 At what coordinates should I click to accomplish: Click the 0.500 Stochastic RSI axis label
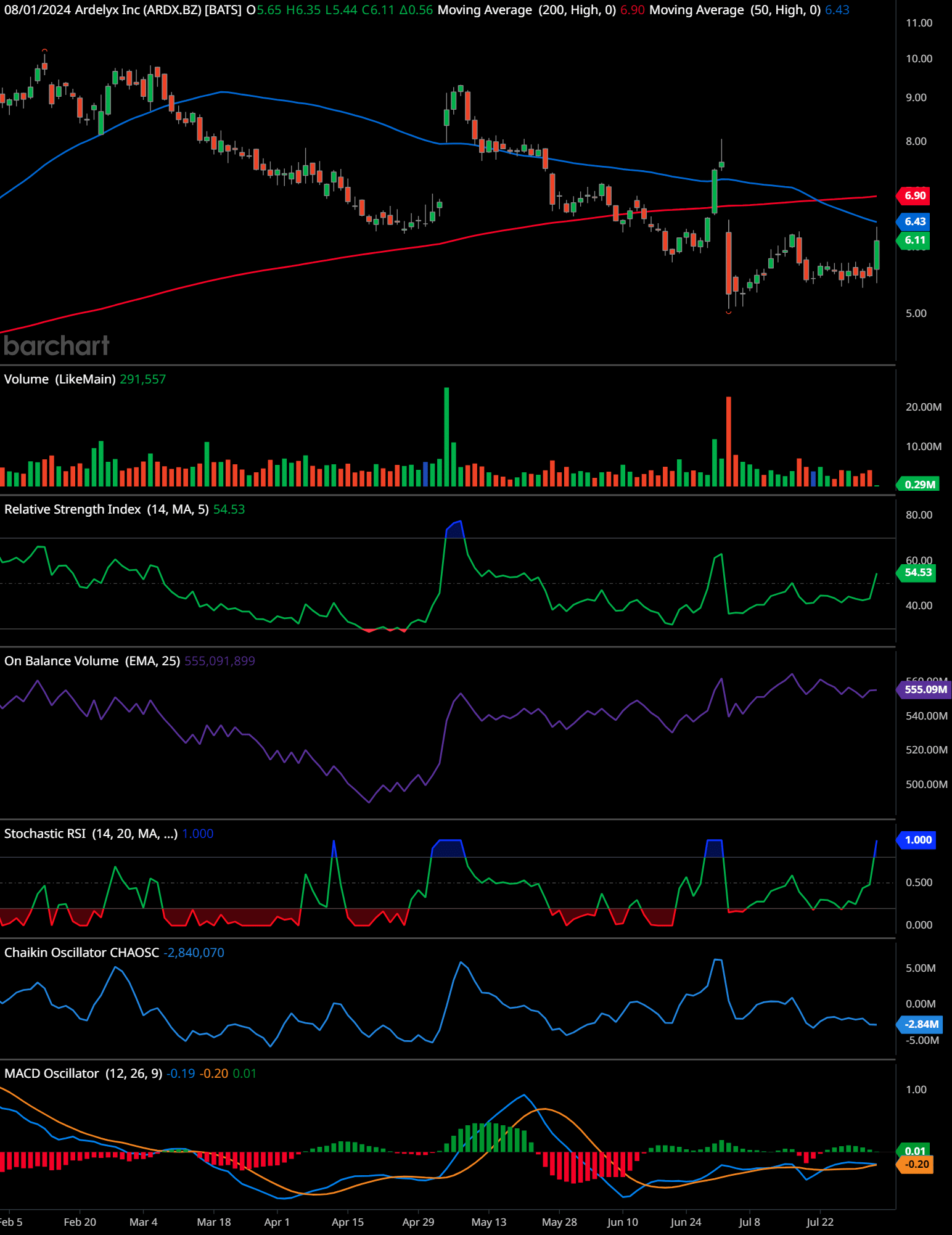(x=919, y=882)
